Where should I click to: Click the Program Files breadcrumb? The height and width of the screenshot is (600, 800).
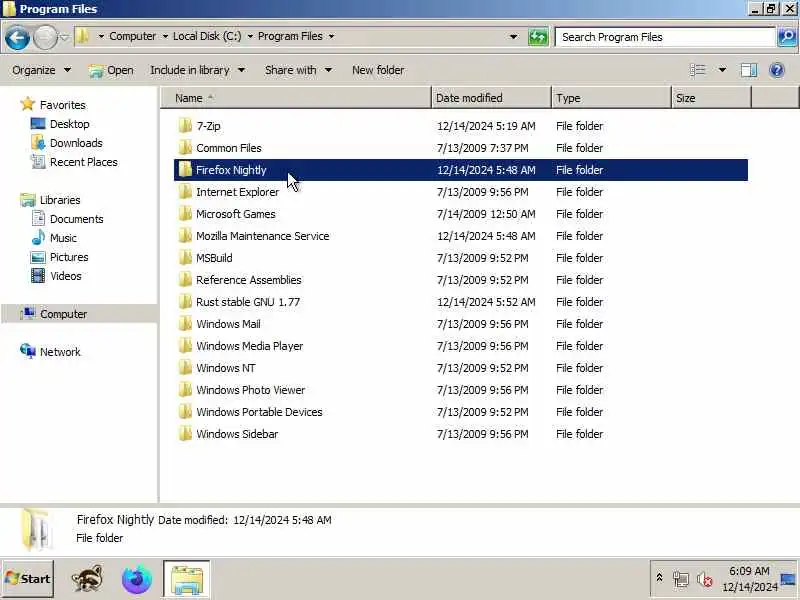coord(290,36)
